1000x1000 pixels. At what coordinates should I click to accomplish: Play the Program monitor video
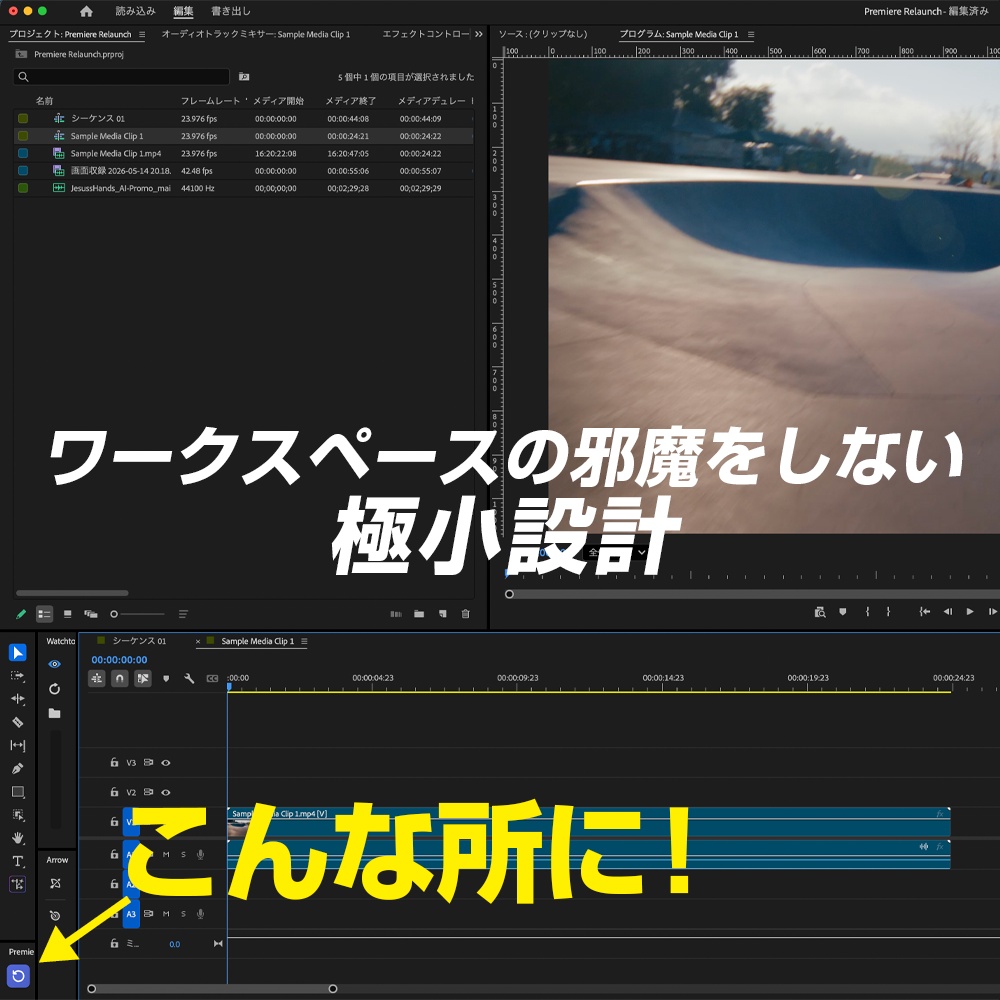970,612
